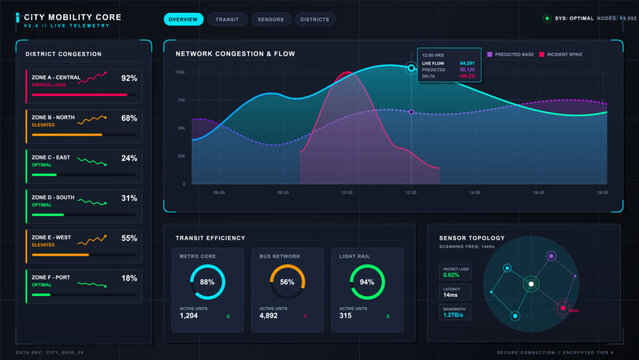This screenshot has width=639, height=360.
Task: Select the Zone C - East sparkline
Action: tap(92, 161)
